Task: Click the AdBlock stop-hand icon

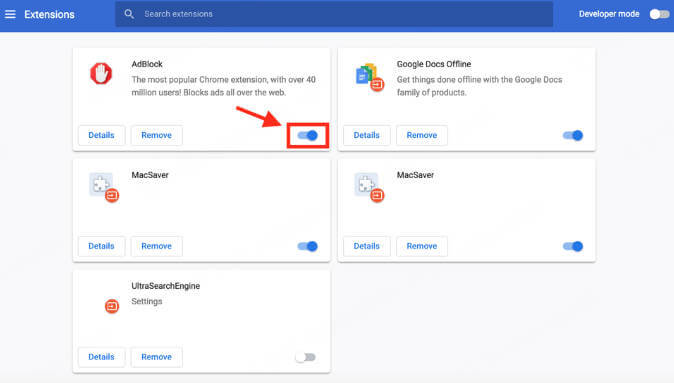Action: coord(101,74)
